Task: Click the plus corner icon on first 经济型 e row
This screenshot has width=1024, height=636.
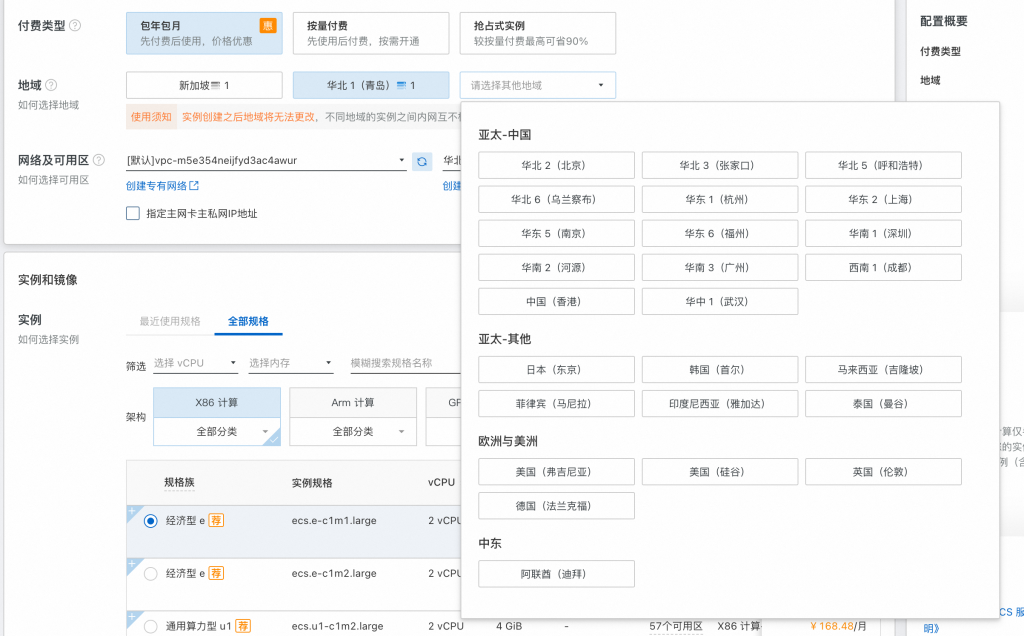Action: (131, 511)
